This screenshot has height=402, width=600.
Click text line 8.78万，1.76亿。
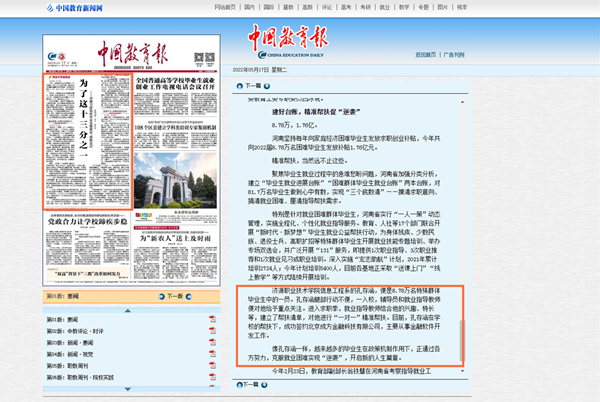point(295,125)
